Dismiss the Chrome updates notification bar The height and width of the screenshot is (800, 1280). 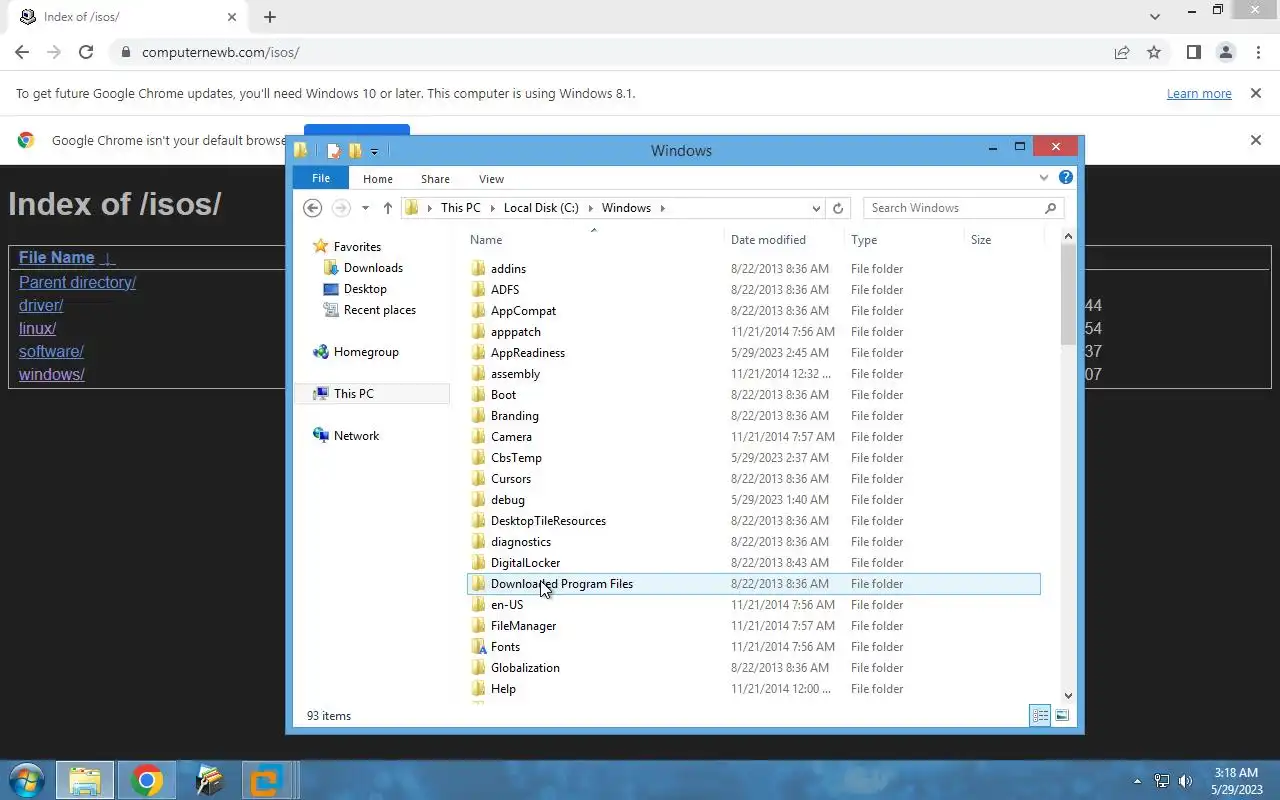click(1255, 93)
